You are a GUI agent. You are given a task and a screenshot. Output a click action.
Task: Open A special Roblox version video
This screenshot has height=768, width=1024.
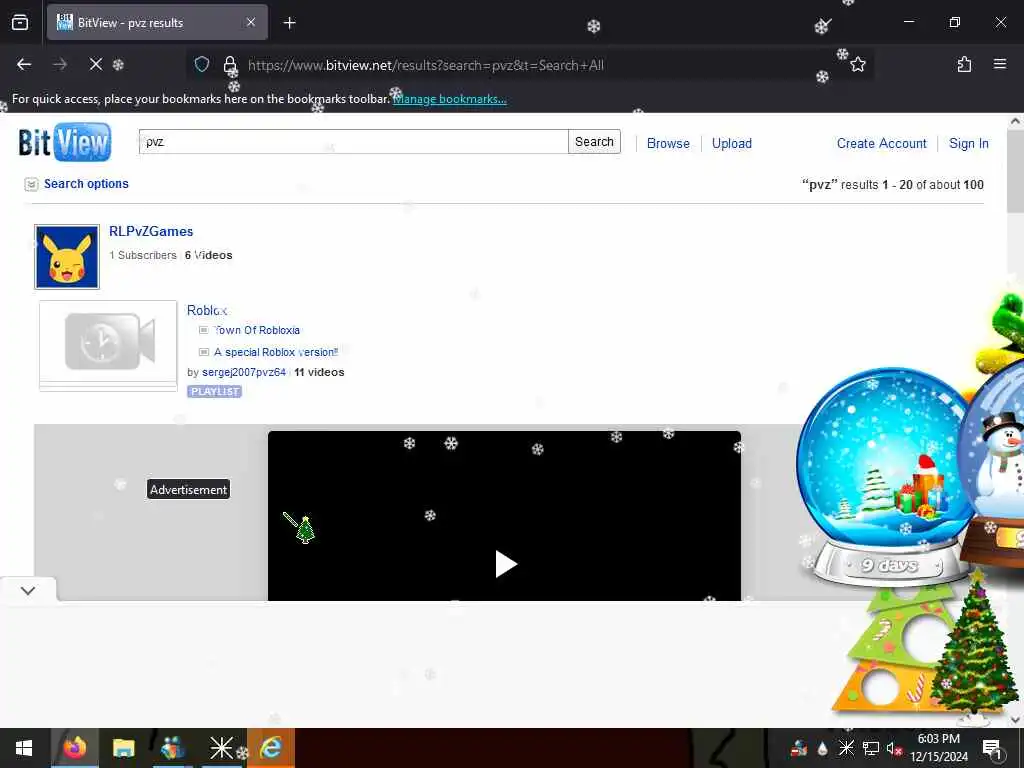click(x=276, y=352)
